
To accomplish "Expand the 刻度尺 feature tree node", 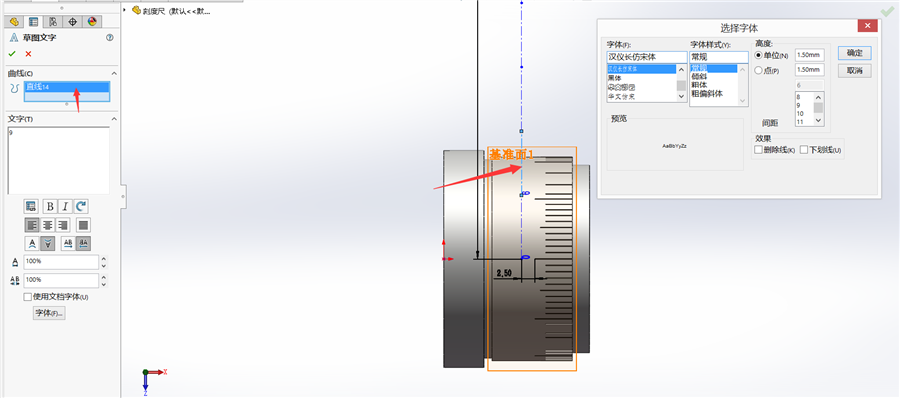I will [125, 10].
